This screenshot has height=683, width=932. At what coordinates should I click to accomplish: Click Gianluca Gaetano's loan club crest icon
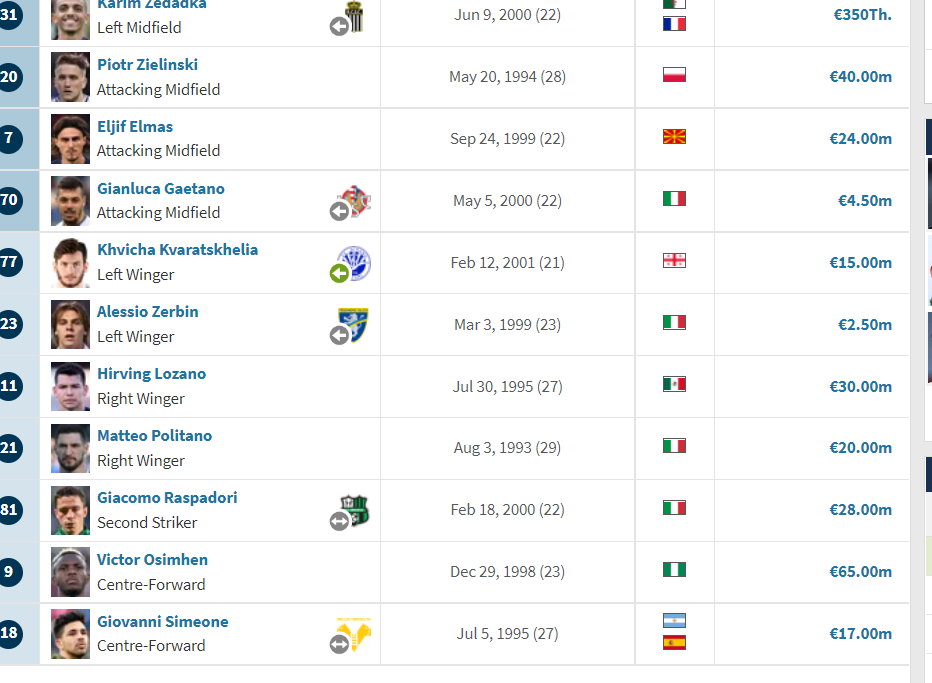click(x=354, y=201)
